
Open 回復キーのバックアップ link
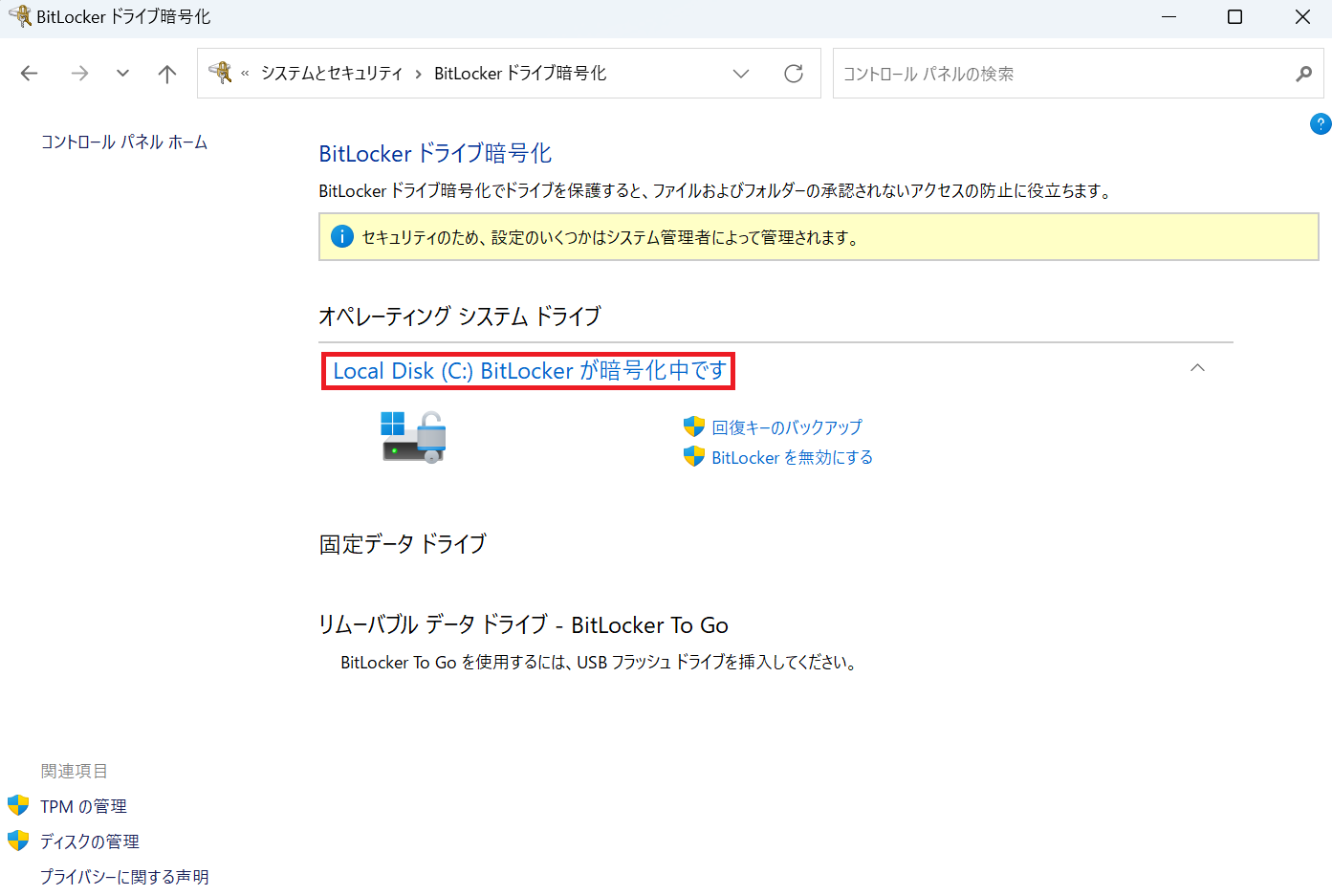click(787, 427)
